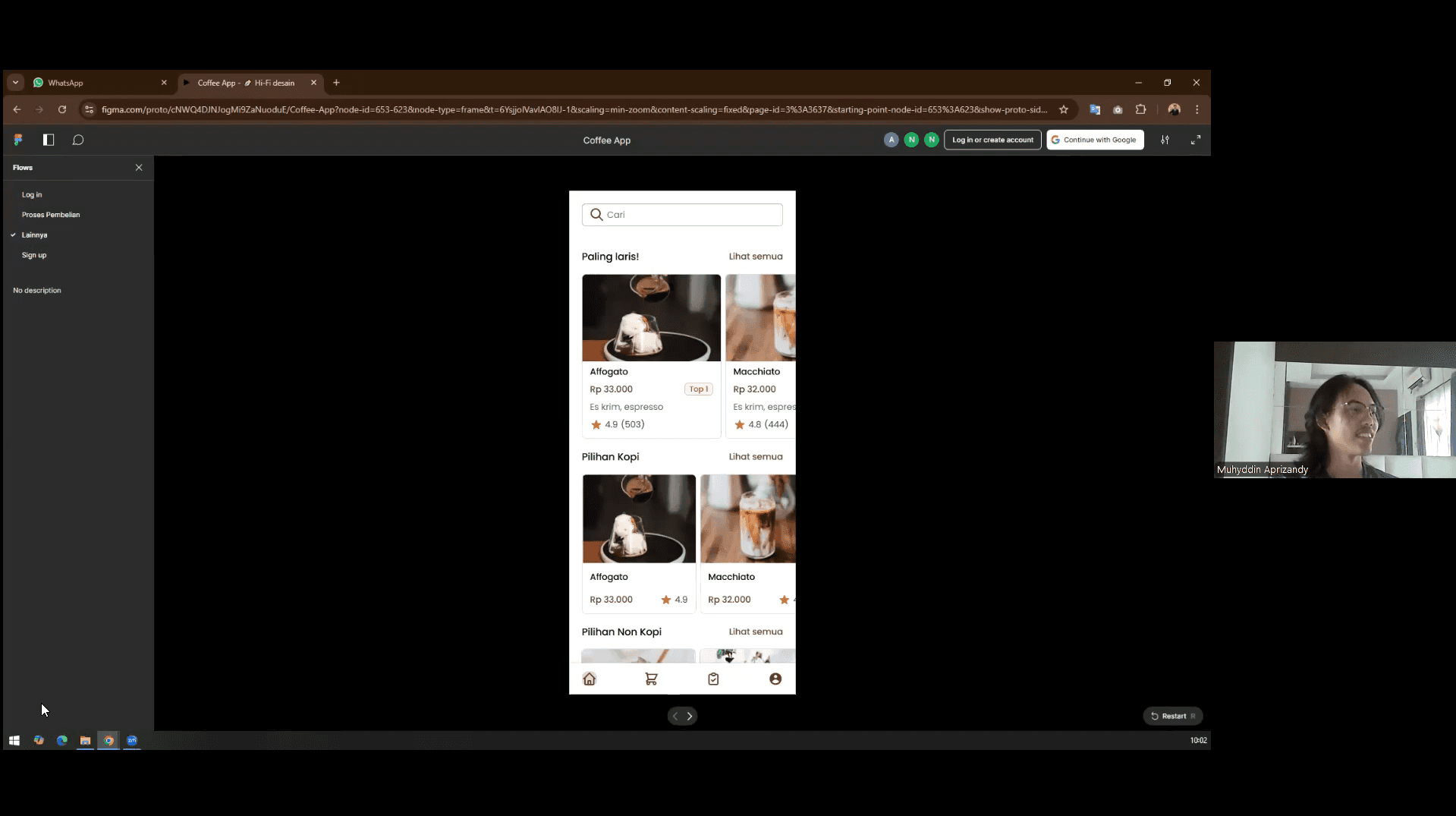This screenshot has height=816, width=1456.
Task: Close the Coffee App tab
Action: (313, 83)
